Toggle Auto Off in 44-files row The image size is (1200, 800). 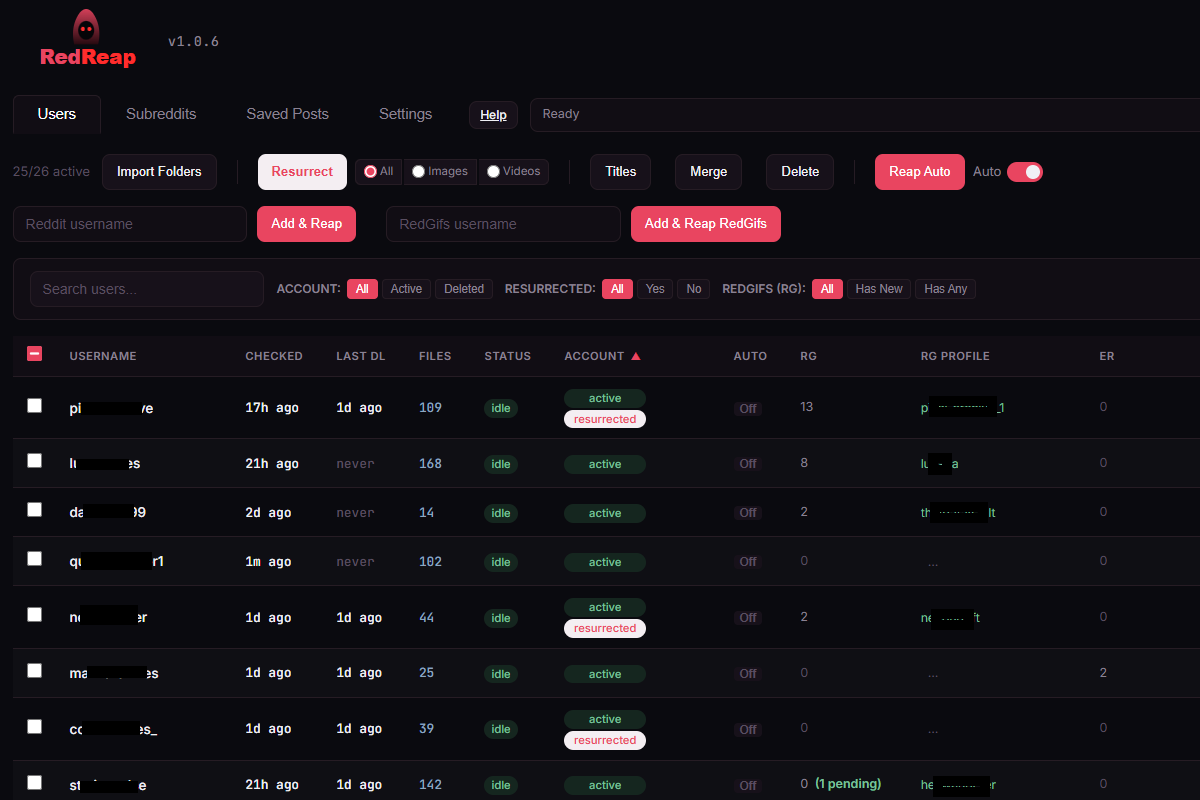748,618
